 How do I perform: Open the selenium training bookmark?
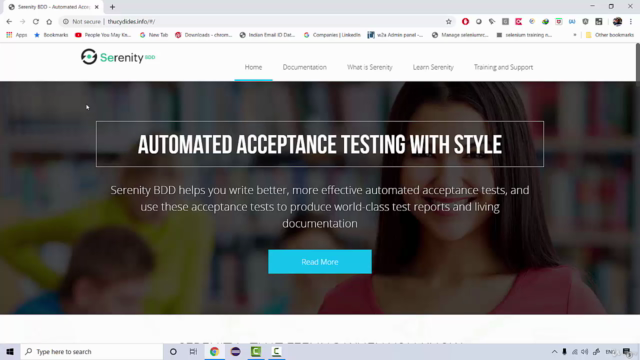click(524, 35)
